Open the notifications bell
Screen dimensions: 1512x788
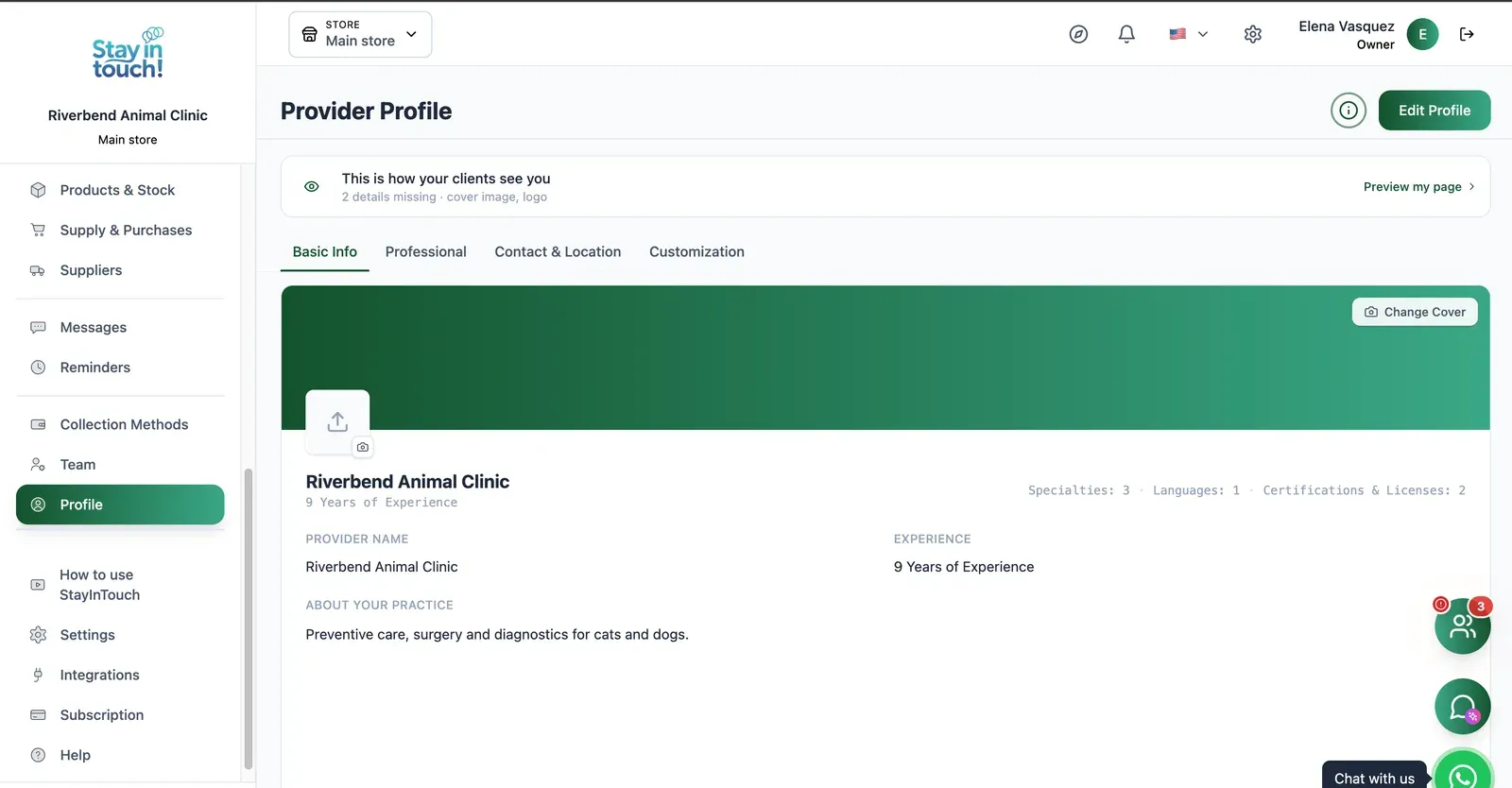[1126, 34]
